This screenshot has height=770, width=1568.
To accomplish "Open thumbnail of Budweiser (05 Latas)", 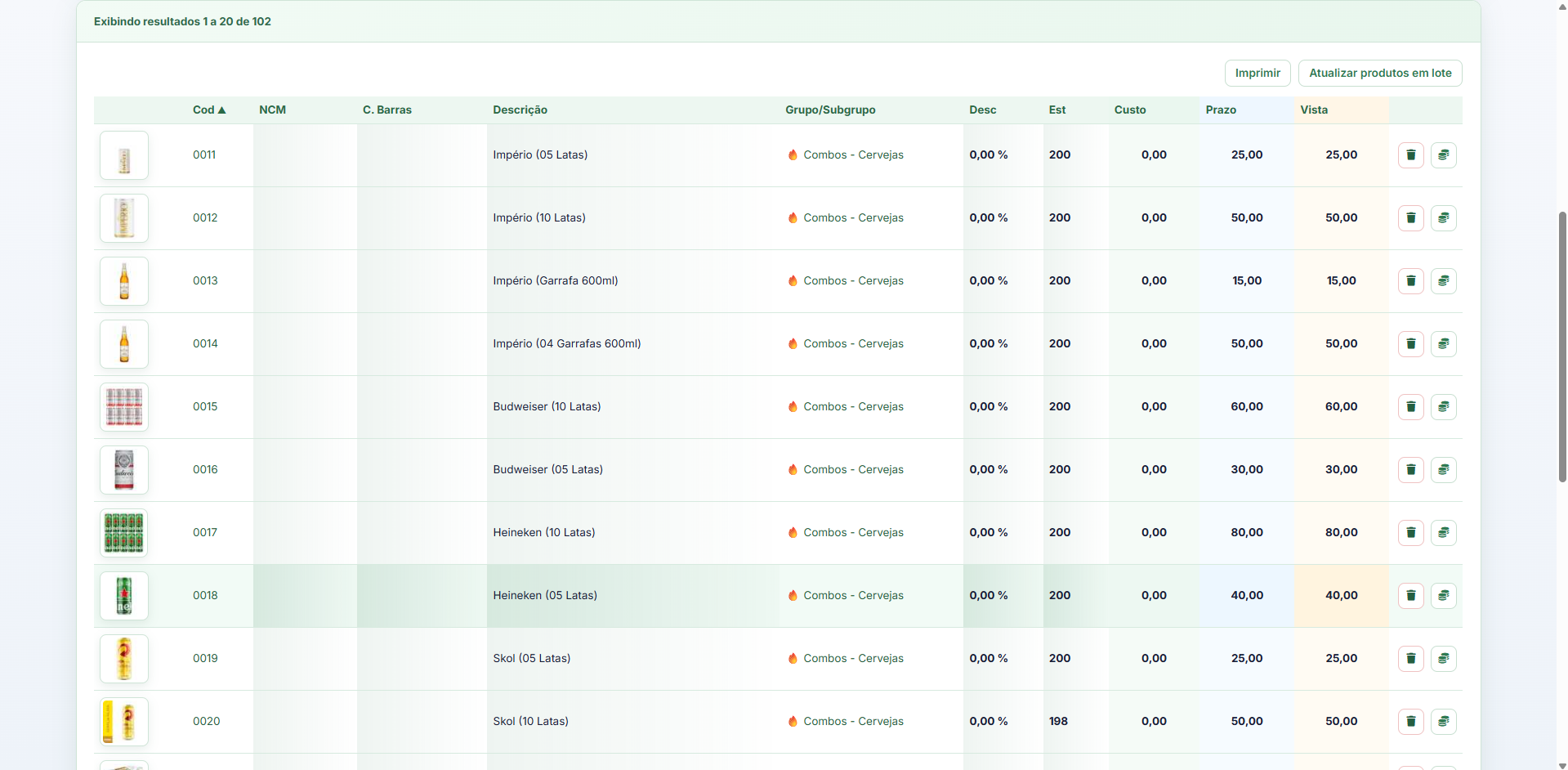I will coord(124,470).
